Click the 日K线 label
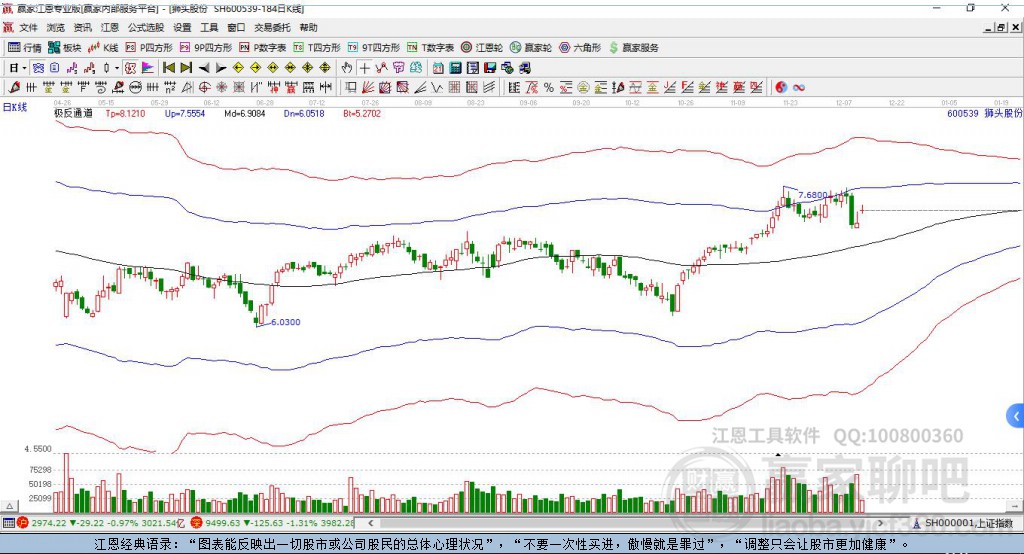1024x554 pixels. click(15, 107)
